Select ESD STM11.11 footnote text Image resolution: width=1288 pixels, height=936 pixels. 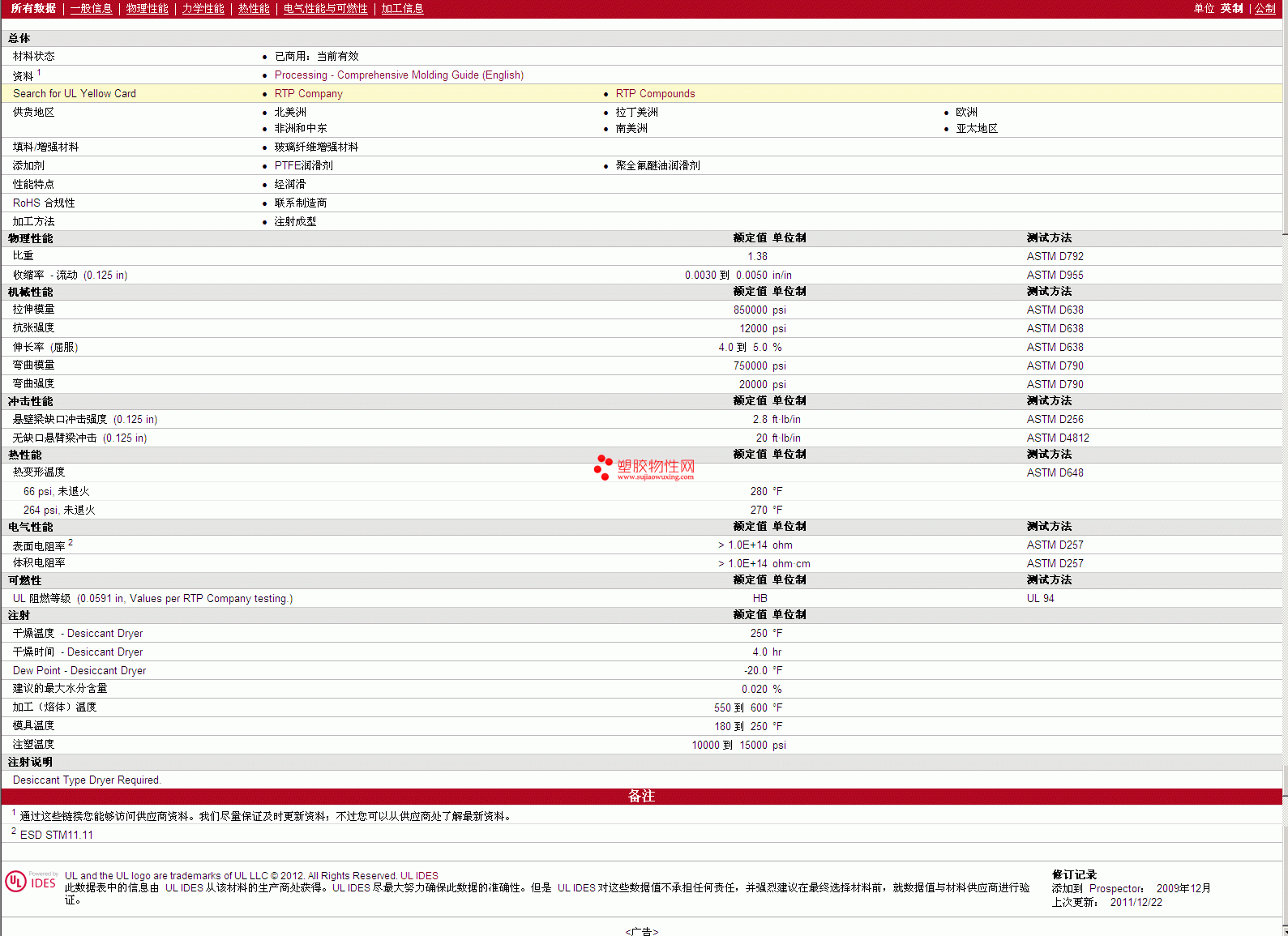[x=57, y=835]
